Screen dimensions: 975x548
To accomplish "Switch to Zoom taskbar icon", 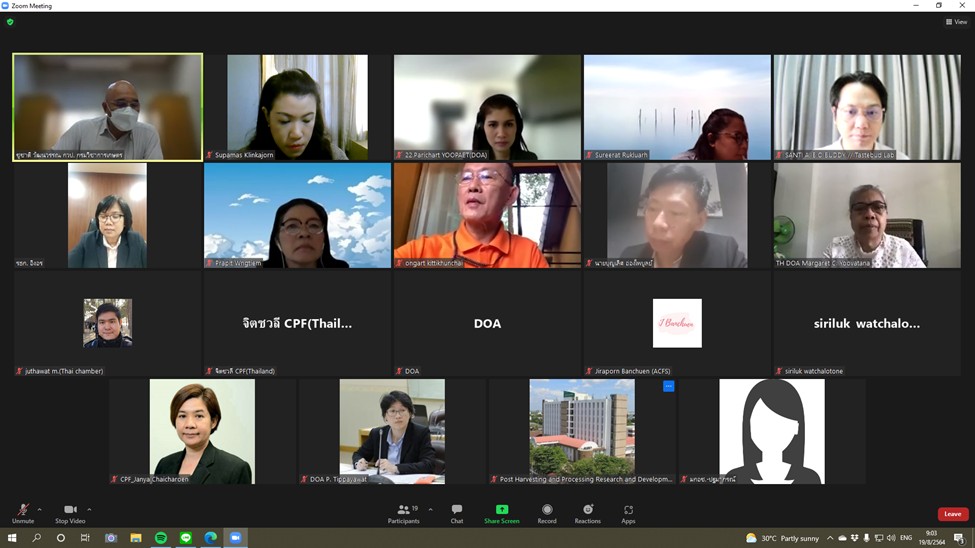I will [x=236, y=538].
